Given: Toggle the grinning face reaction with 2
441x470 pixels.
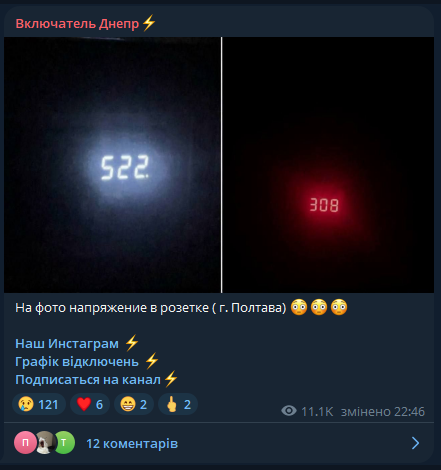Looking at the screenshot, I should [134, 404].
